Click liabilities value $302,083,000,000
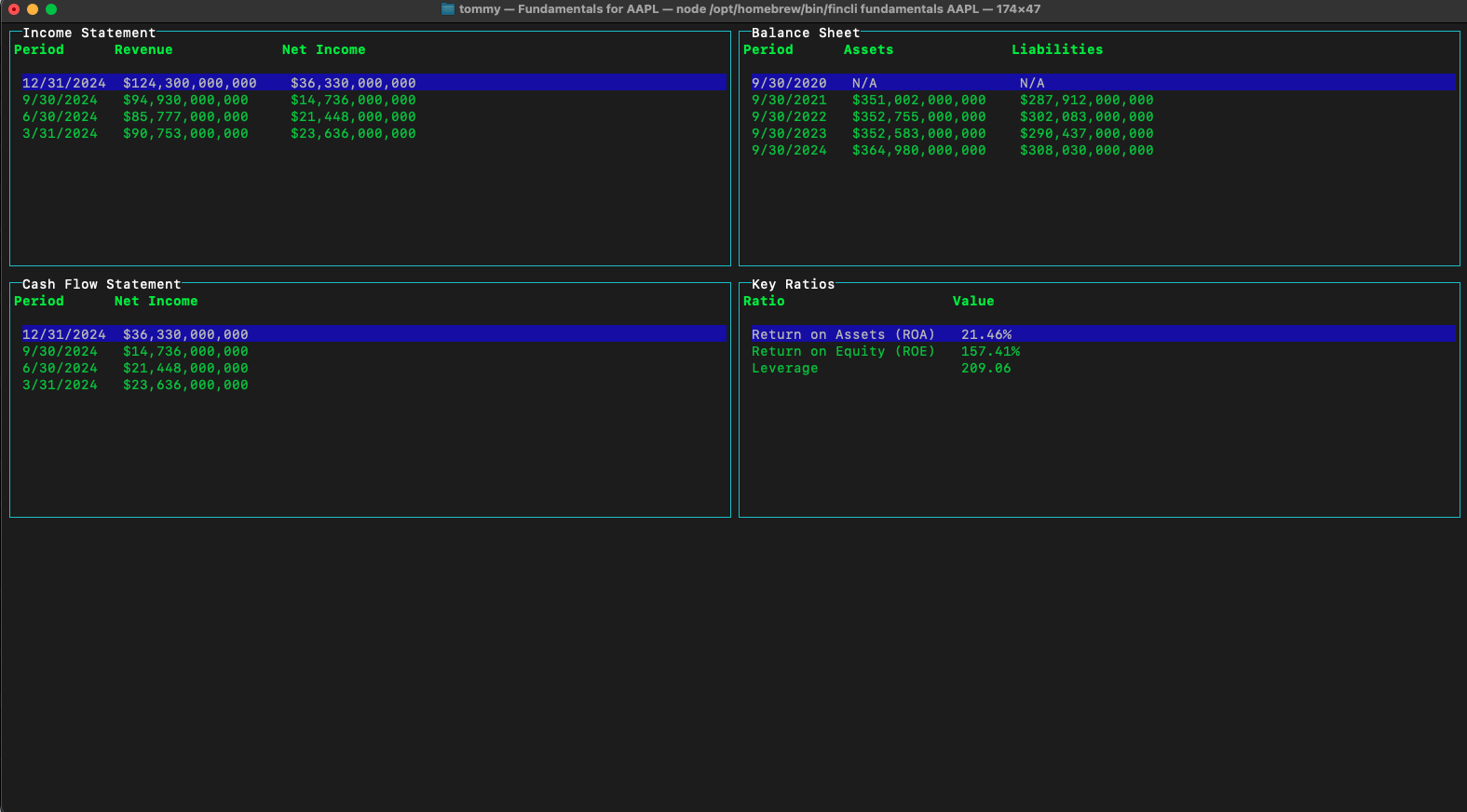This screenshot has height=812, width=1467. point(1087,116)
